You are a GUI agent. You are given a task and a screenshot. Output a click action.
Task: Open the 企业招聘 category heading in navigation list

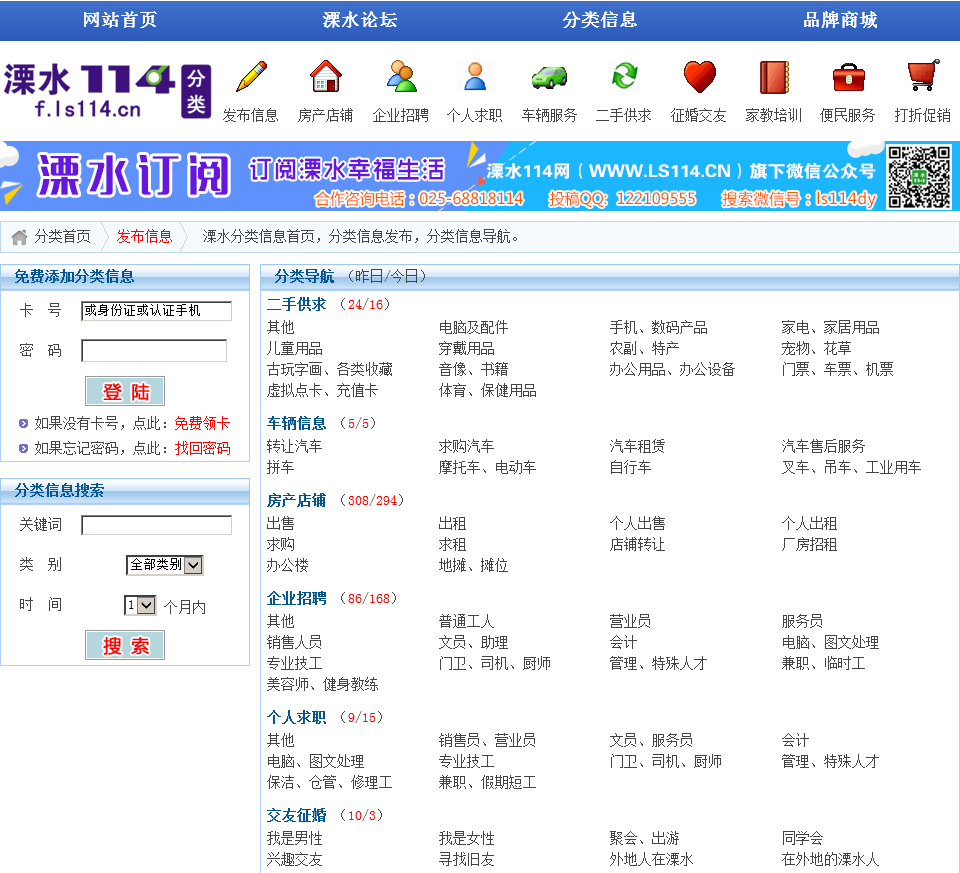pyautogui.click(x=297, y=598)
